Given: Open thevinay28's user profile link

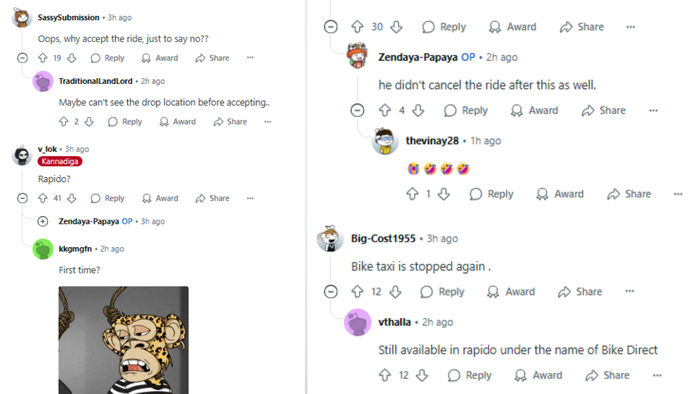Looking at the screenshot, I should coord(432,141).
